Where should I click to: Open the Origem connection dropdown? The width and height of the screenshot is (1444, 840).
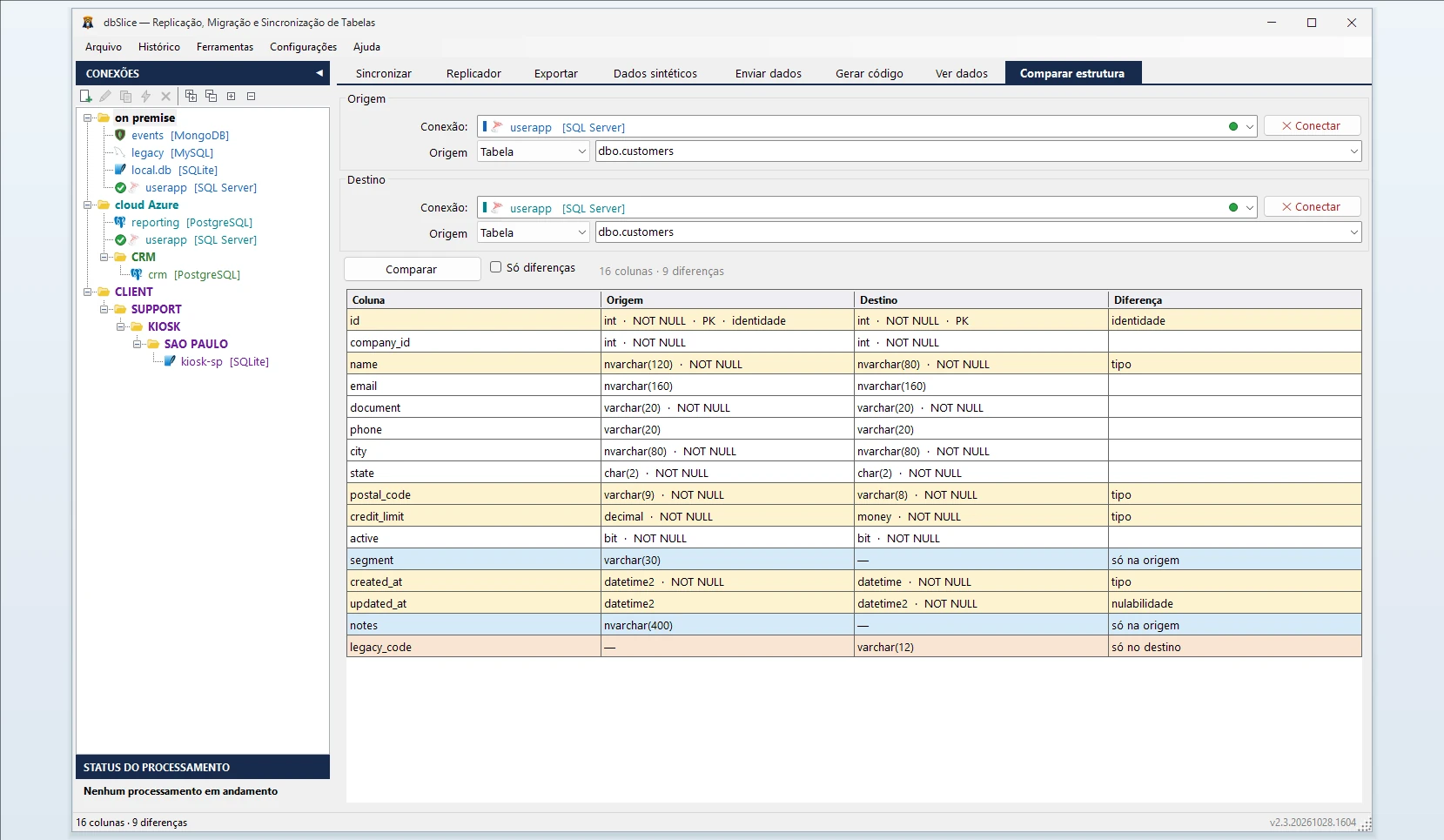click(x=1250, y=126)
